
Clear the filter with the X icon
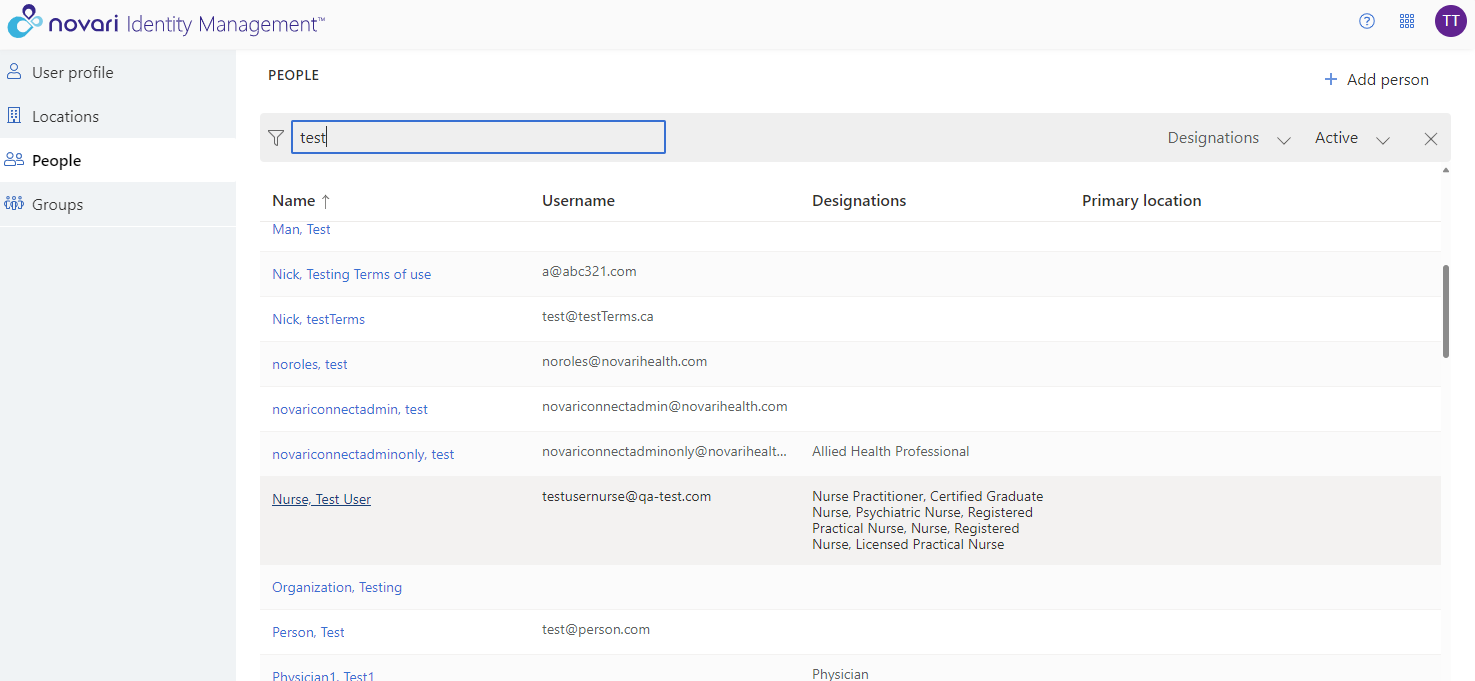pos(1431,139)
